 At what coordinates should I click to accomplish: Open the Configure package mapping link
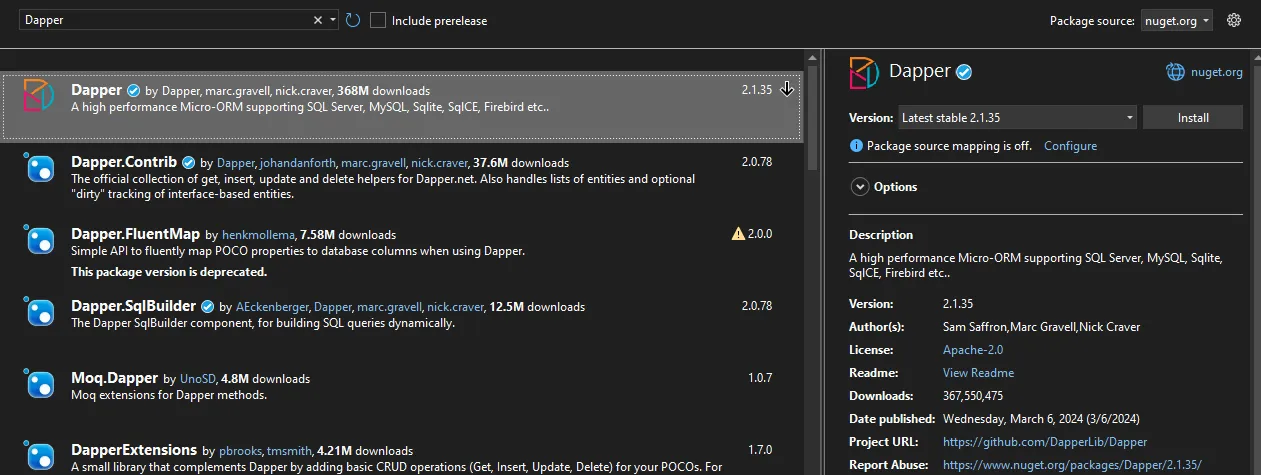tap(1070, 146)
